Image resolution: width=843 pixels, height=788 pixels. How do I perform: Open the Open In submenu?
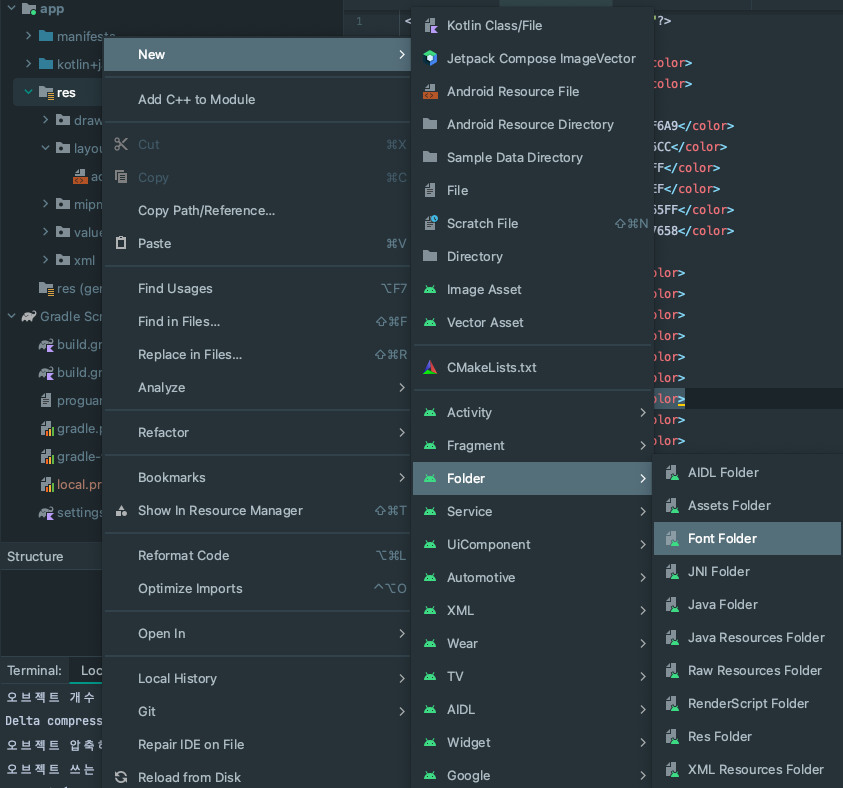(257, 634)
